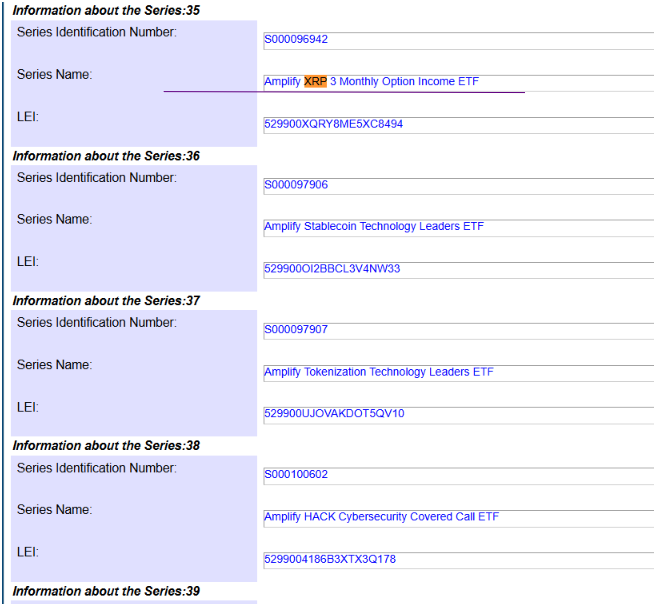The image size is (656, 606).
Task: Click the LEI label under Series:37
Action: (28, 407)
